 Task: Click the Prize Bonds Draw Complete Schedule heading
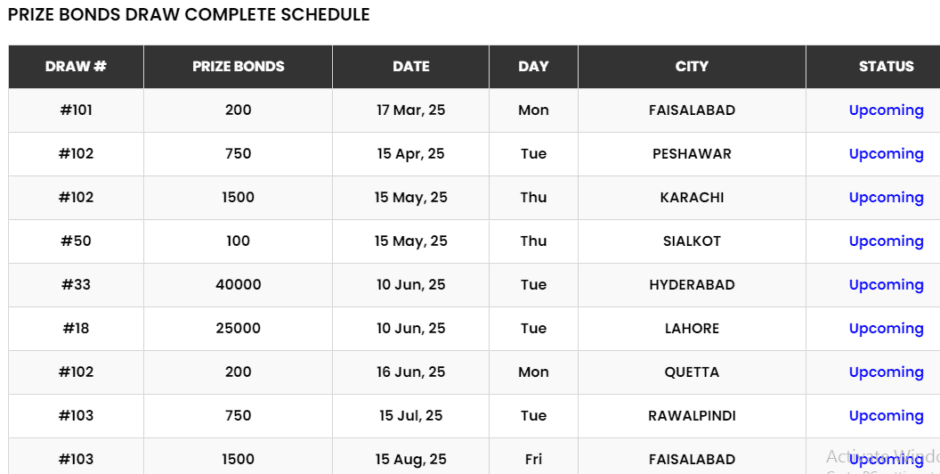pyautogui.click(x=189, y=15)
